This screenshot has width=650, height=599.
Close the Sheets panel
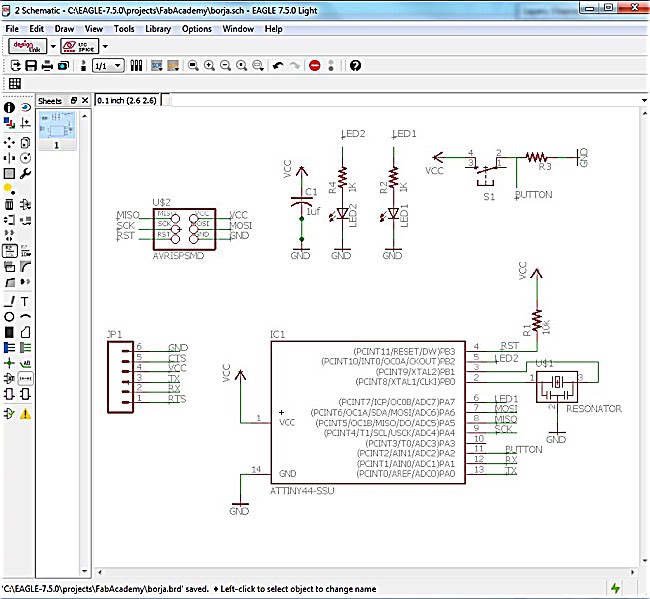[x=85, y=100]
